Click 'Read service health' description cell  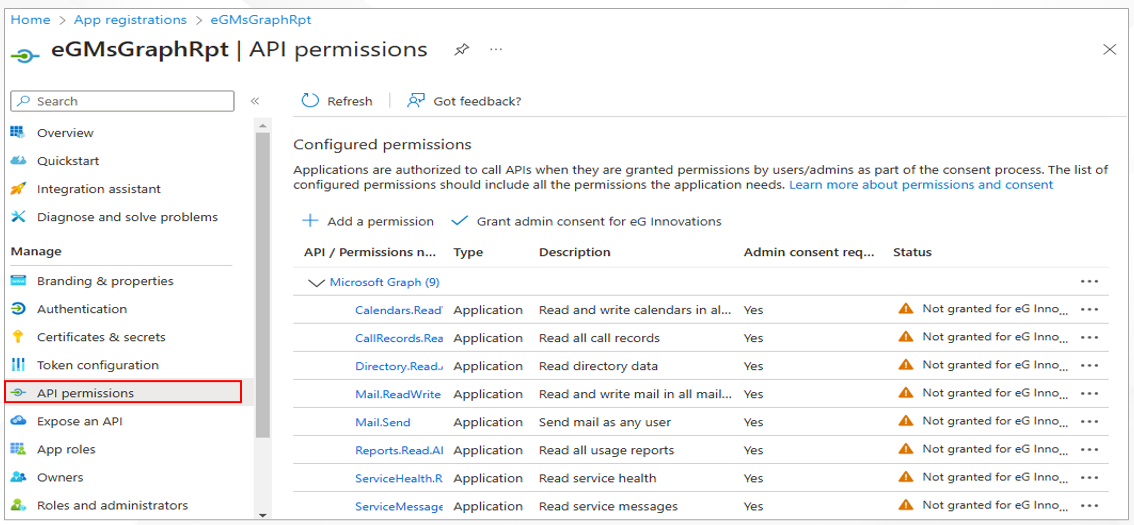pos(597,478)
